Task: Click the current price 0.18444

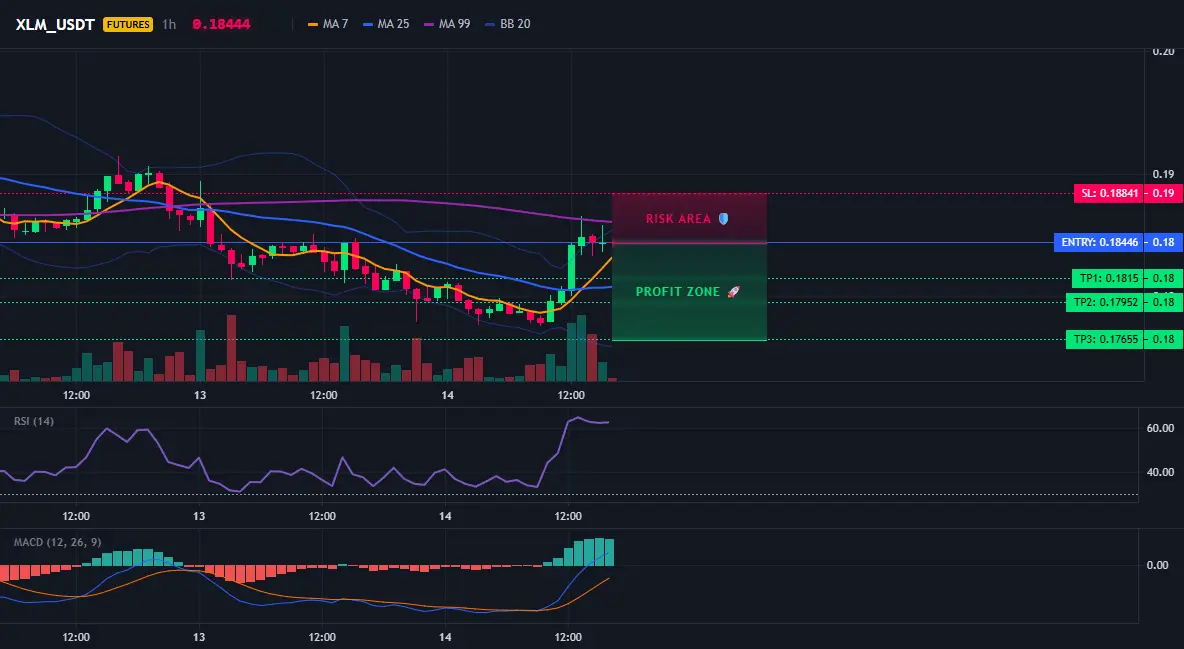Action: click(221, 24)
